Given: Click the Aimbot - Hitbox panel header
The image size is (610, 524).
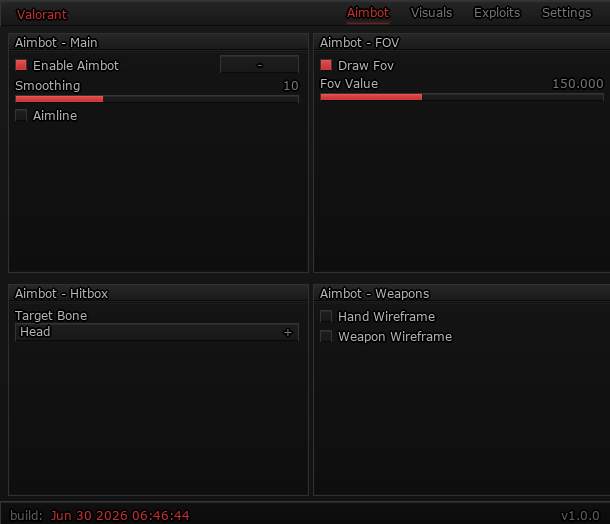Looking at the screenshot, I should coord(158,293).
